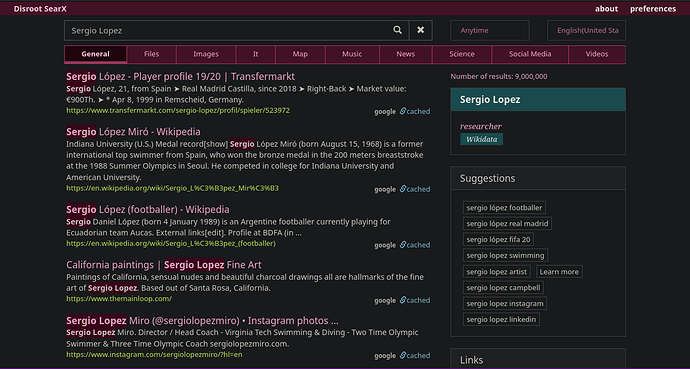
Task: Open cached copy of the Transfermarkt result
Action: [415, 111]
